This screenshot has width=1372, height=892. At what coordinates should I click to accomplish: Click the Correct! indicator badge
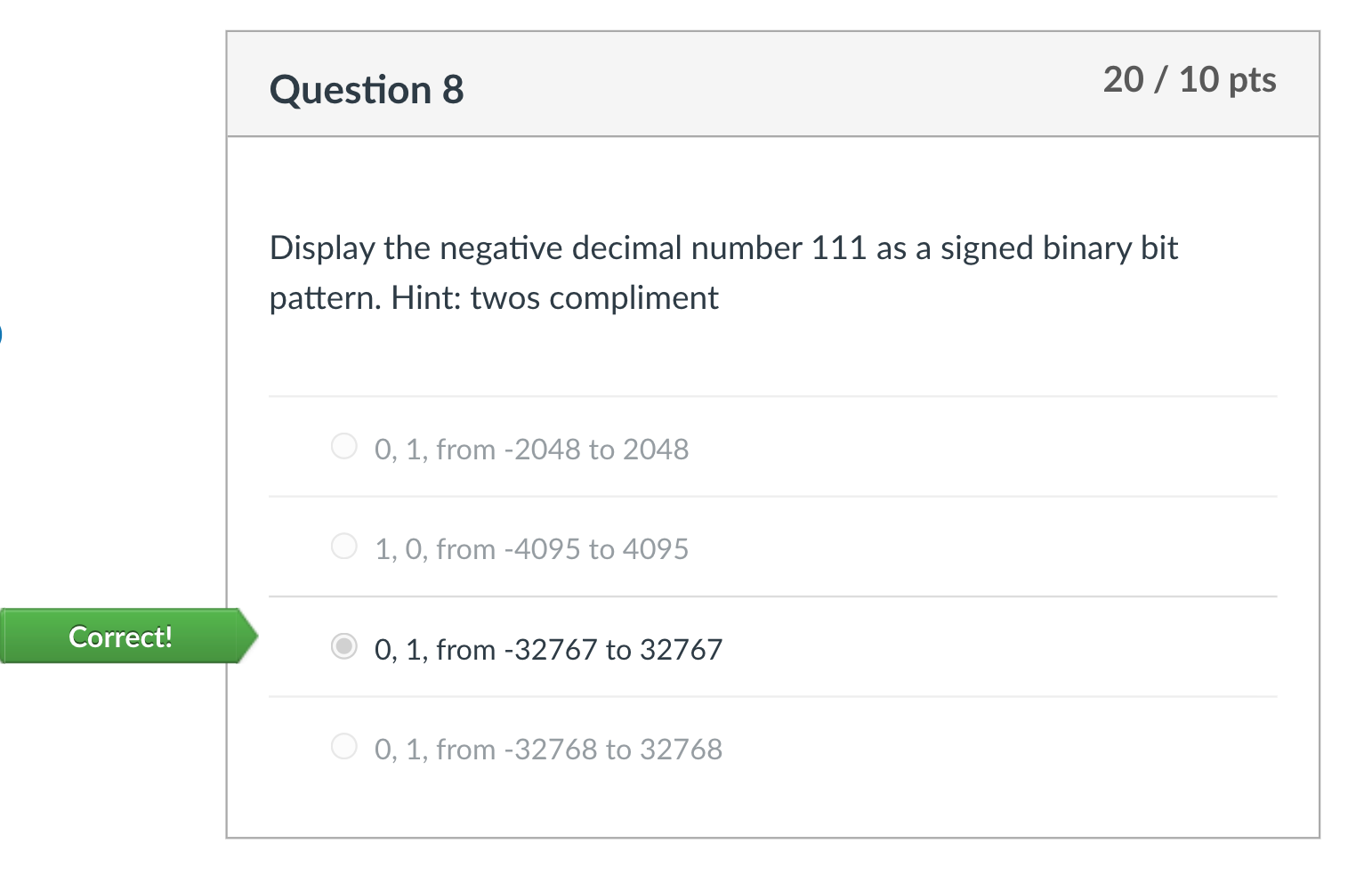tap(120, 636)
